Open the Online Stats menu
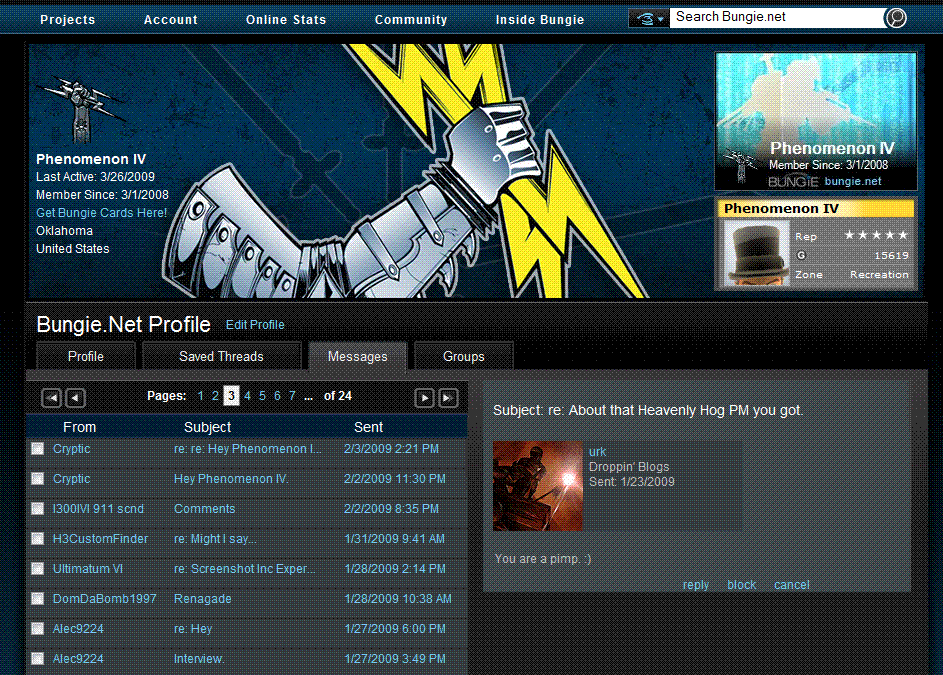The image size is (943, 675). [x=286, y=19]
